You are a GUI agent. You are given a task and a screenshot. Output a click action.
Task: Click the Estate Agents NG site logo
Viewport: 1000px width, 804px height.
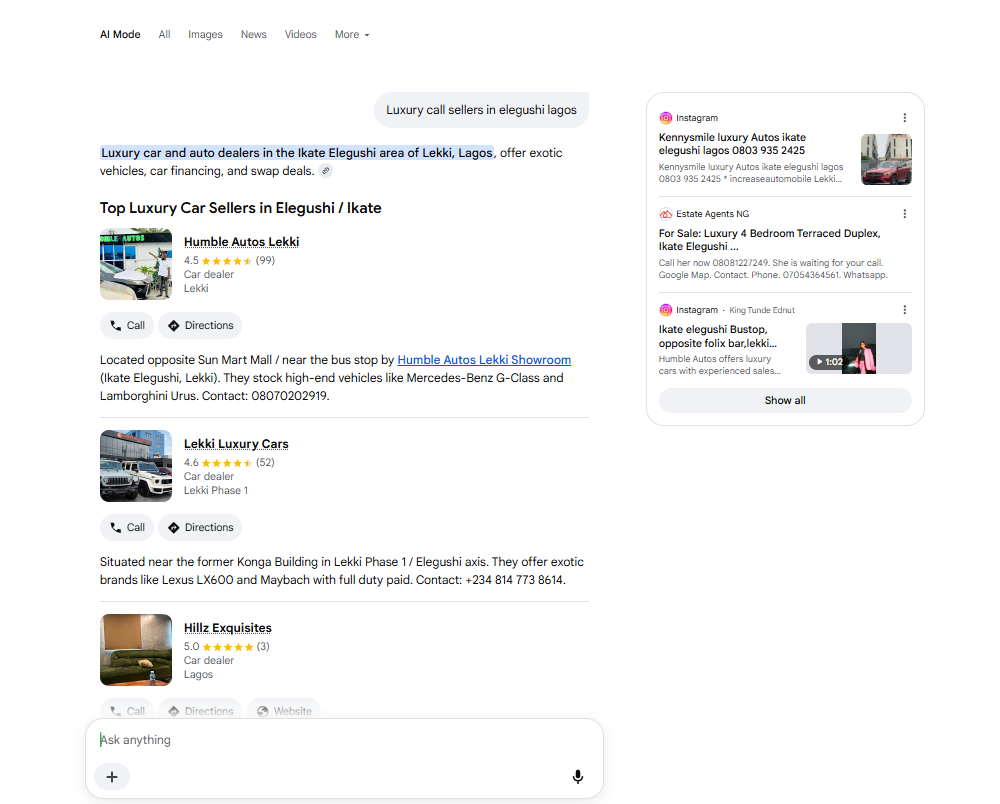point(665,214)
